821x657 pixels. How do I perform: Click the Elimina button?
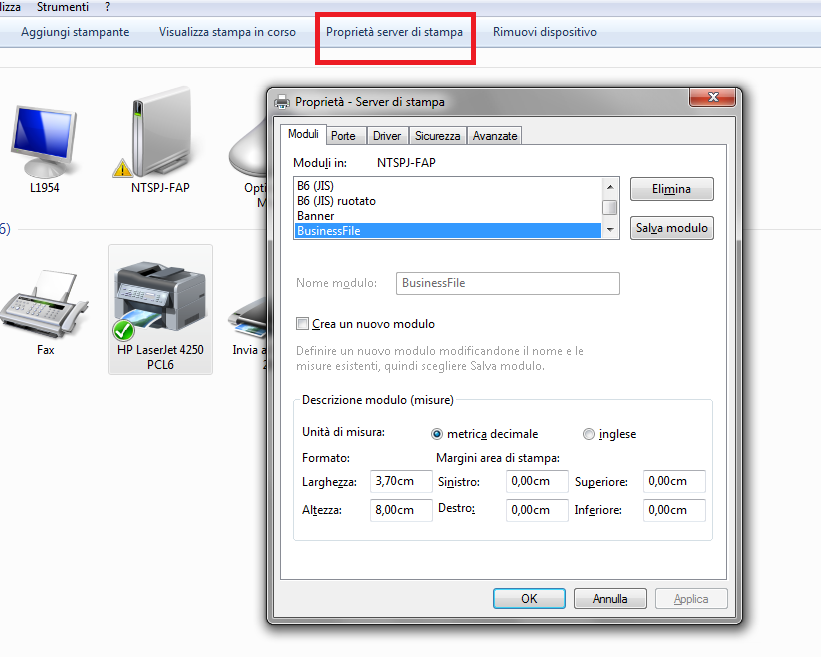pyautogui.click(x=671, y=189)
